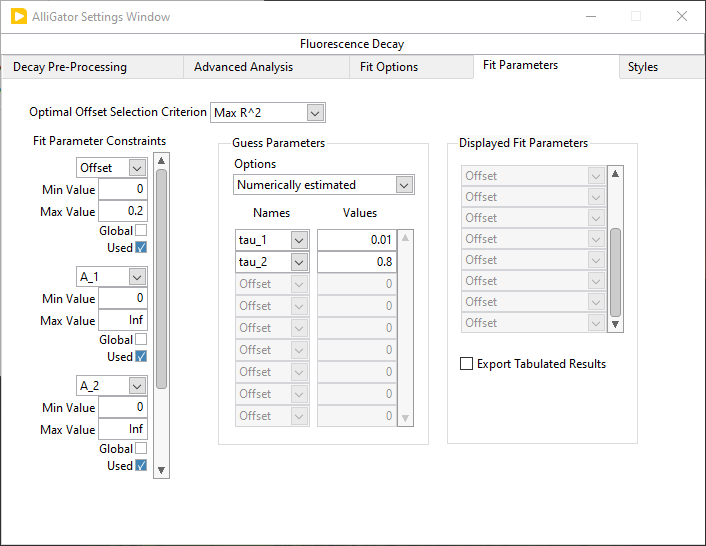This screenshot has width=706, height=546.
Task: Click down arrow of guess values scrollbar
Action: pyautogui.click(x=405, y=418)
